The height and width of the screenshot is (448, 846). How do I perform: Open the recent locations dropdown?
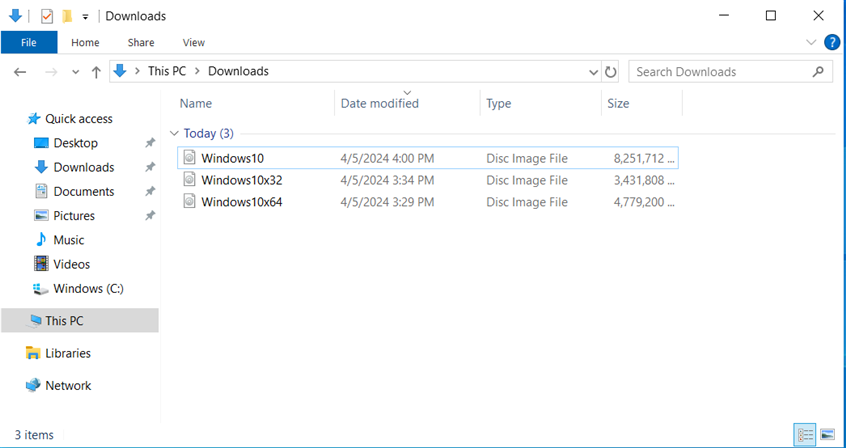pyautogui.click(x=76, y=72)
